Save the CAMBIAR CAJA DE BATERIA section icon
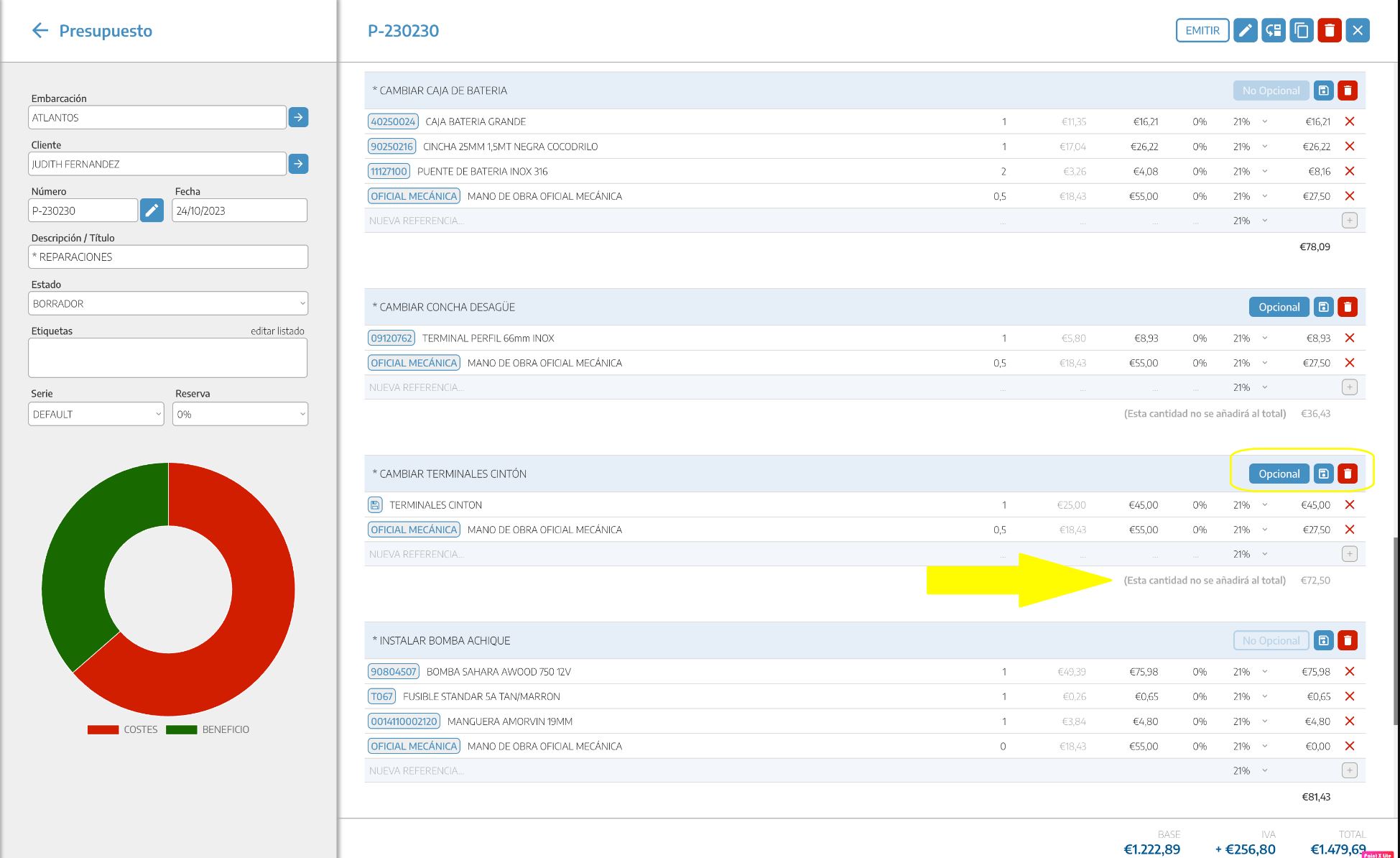 point(1323,91)
